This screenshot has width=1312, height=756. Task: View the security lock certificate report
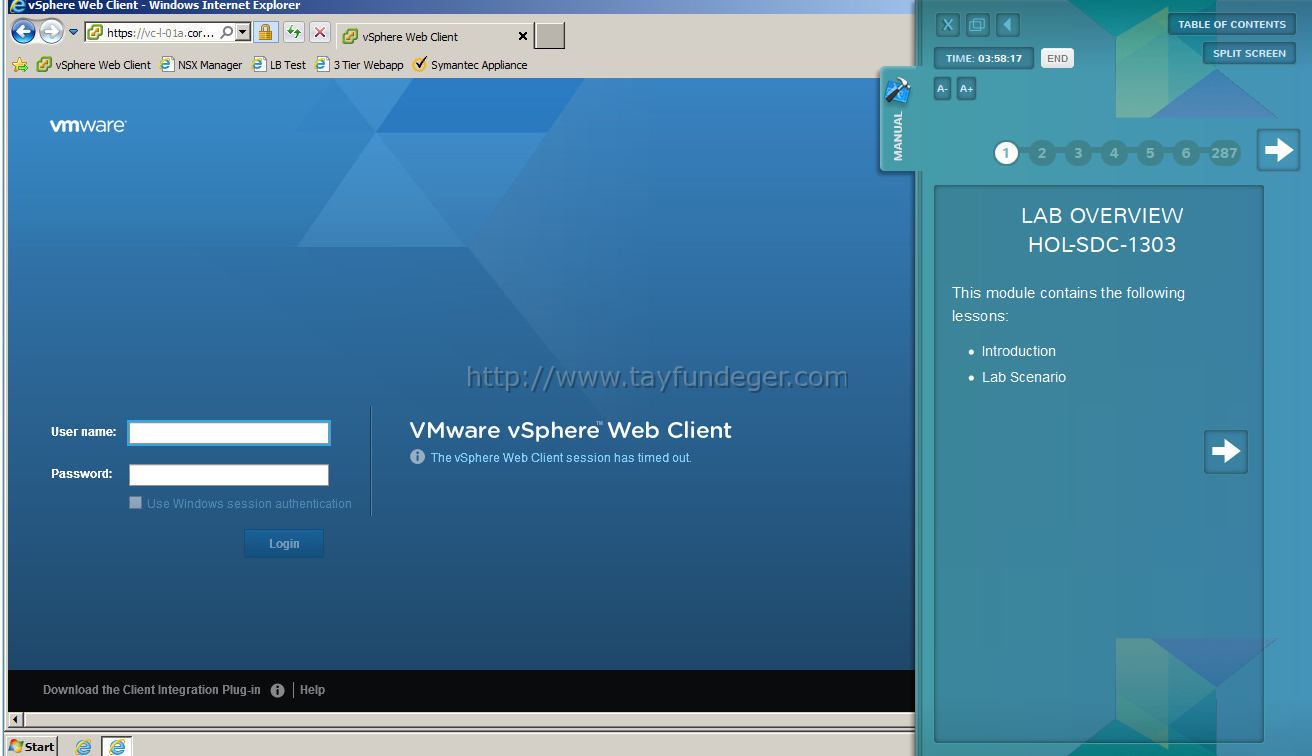pos(265,33)
